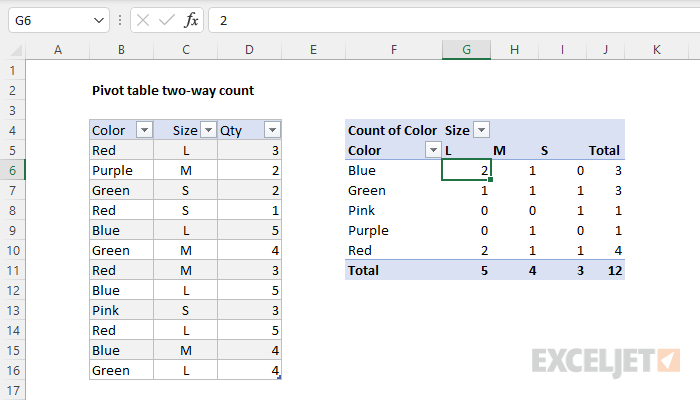The height and width of the screenshot is (400, 700).
Task: Click inside the formula bar showing 2
Action: point(454,21)
